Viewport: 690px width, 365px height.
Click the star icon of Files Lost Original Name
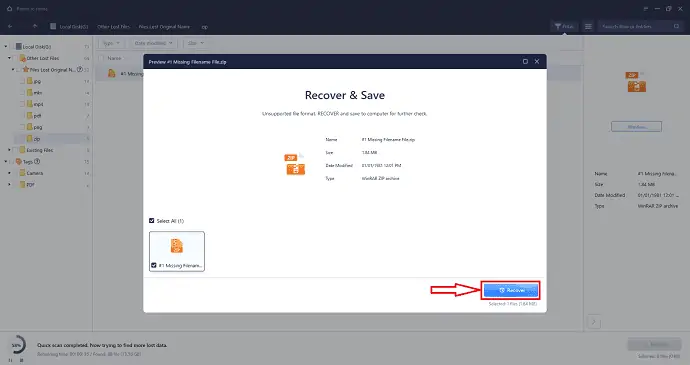pyautogui.click(x=26, y=69)
